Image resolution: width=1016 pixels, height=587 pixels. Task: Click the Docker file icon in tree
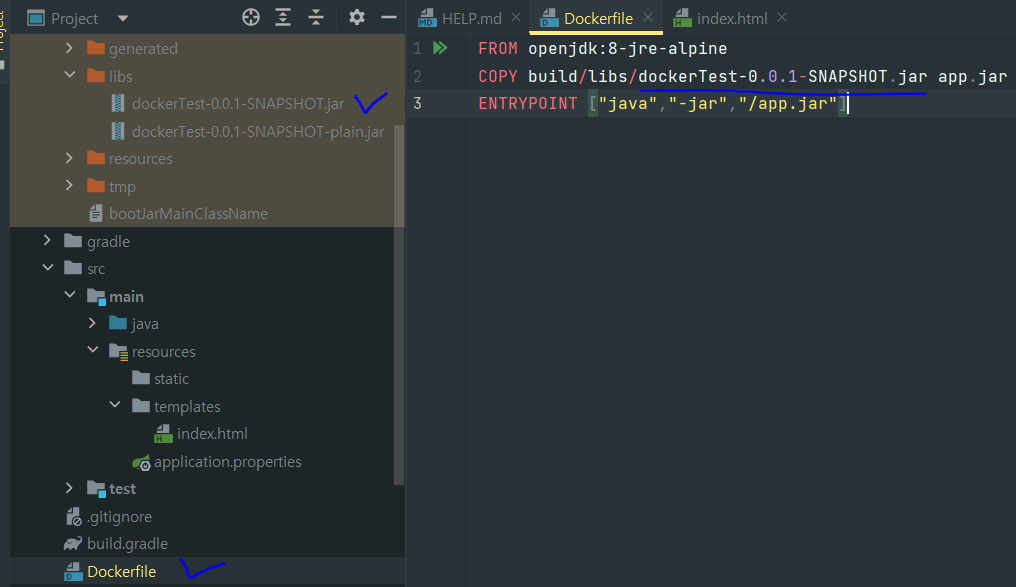pos(73,572)
